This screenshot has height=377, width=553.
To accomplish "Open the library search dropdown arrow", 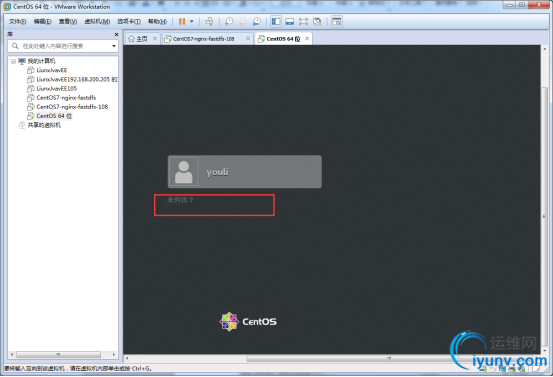I will [x=114, y=46].
